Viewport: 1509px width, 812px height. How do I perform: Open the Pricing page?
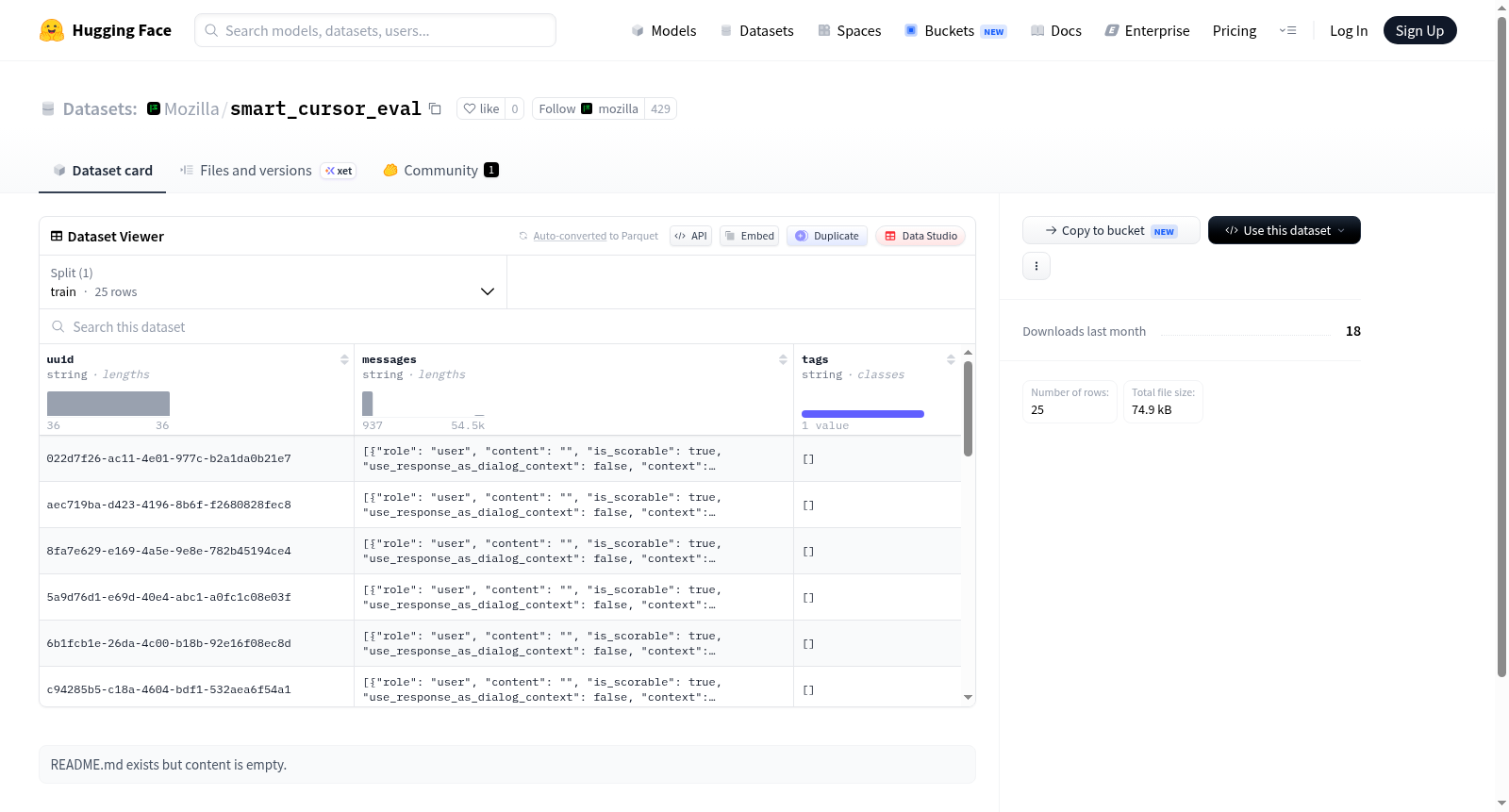[x=1235, y=30]
